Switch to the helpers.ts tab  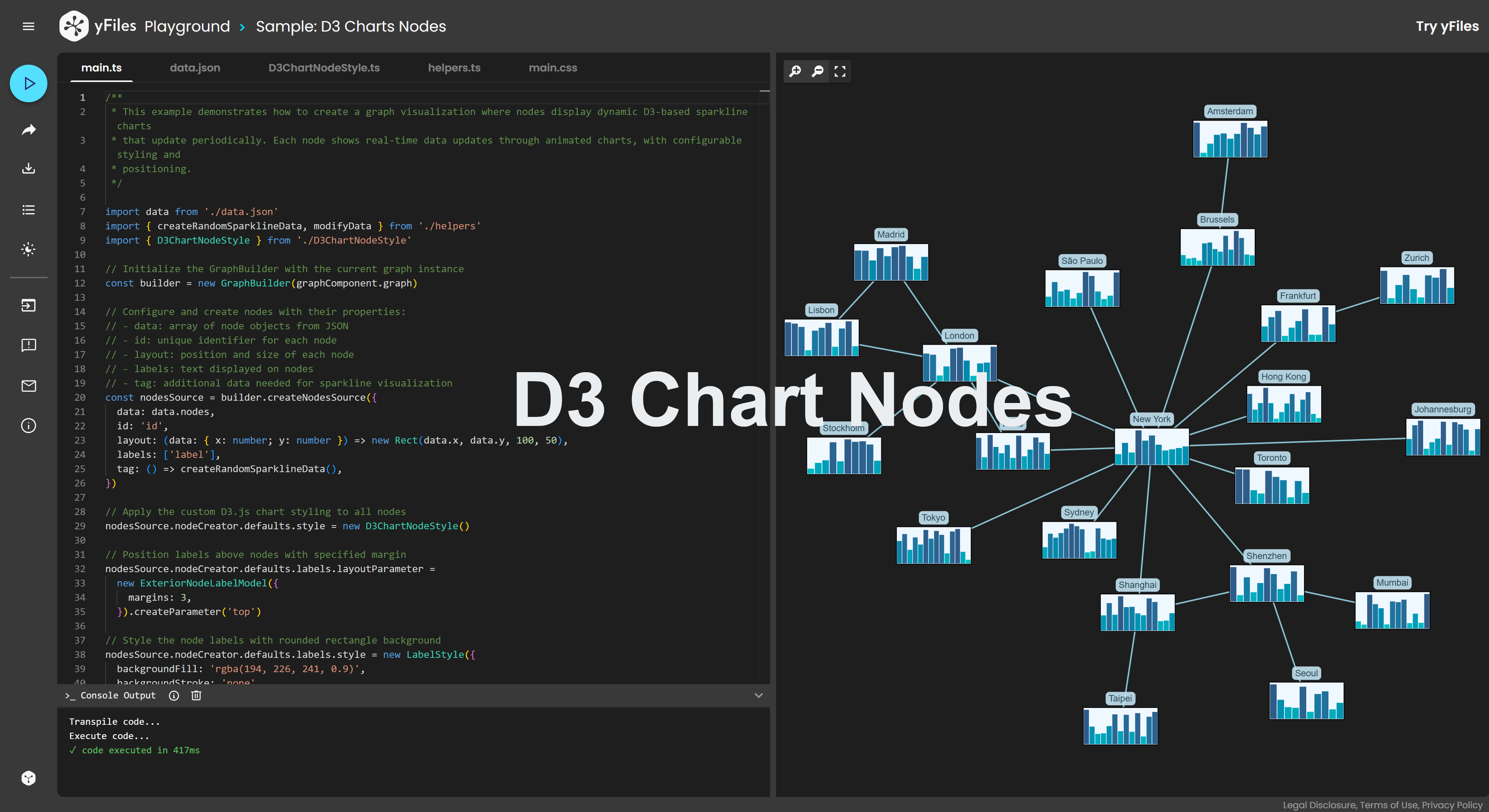point(454,68)
